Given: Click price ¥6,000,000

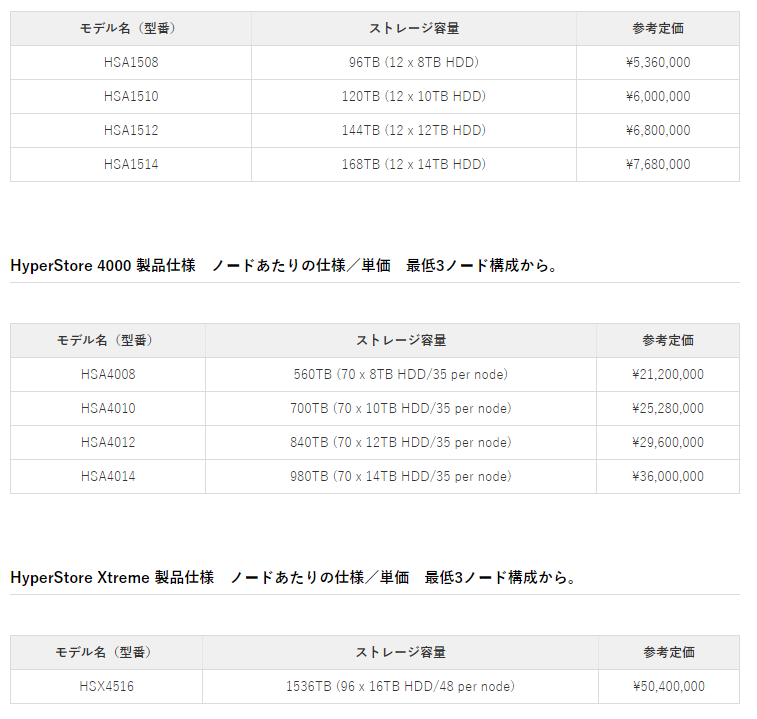Looking at the screenshot, I should (x=657, y=96).
